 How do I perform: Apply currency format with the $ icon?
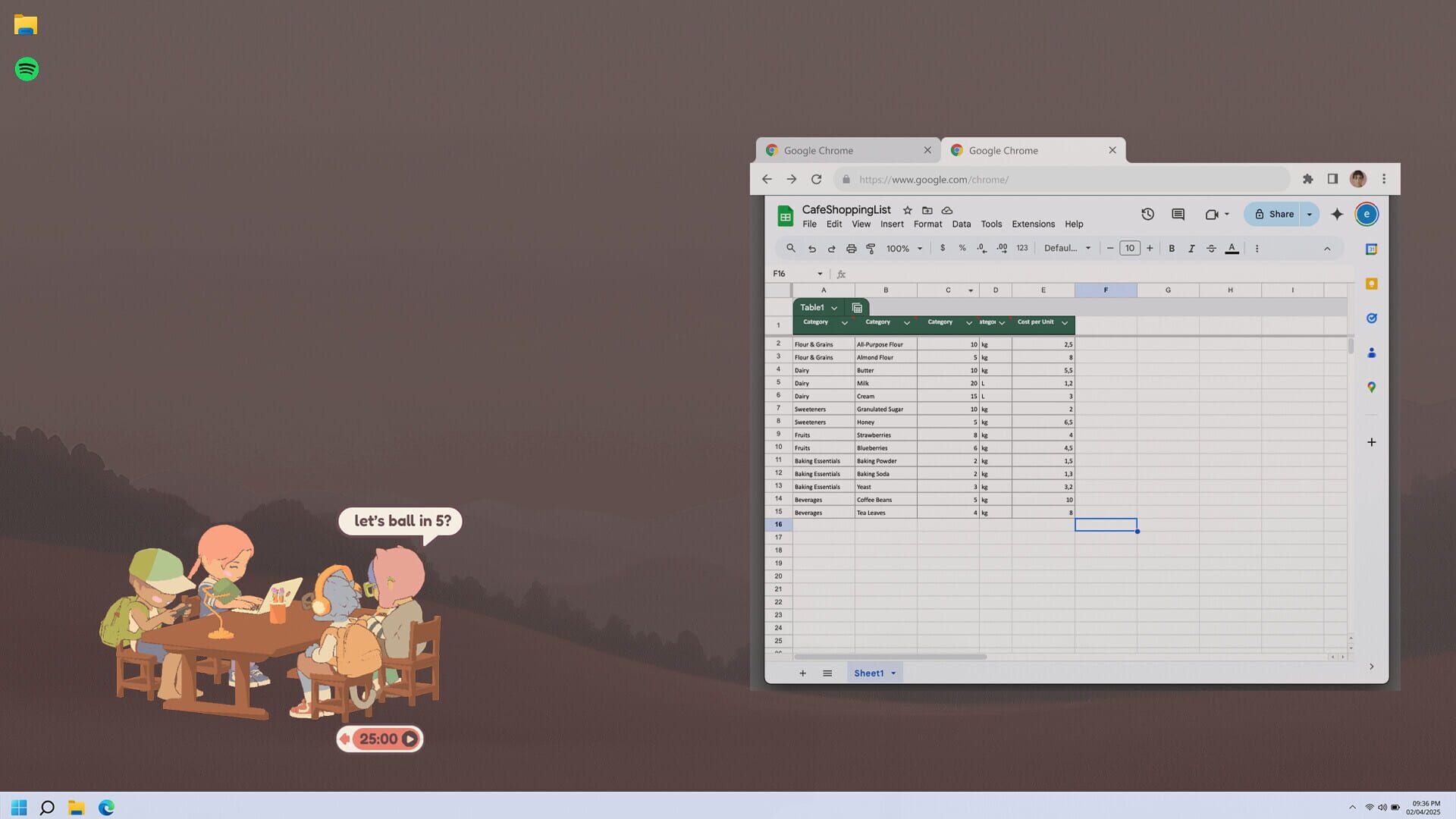coord(943,248)
